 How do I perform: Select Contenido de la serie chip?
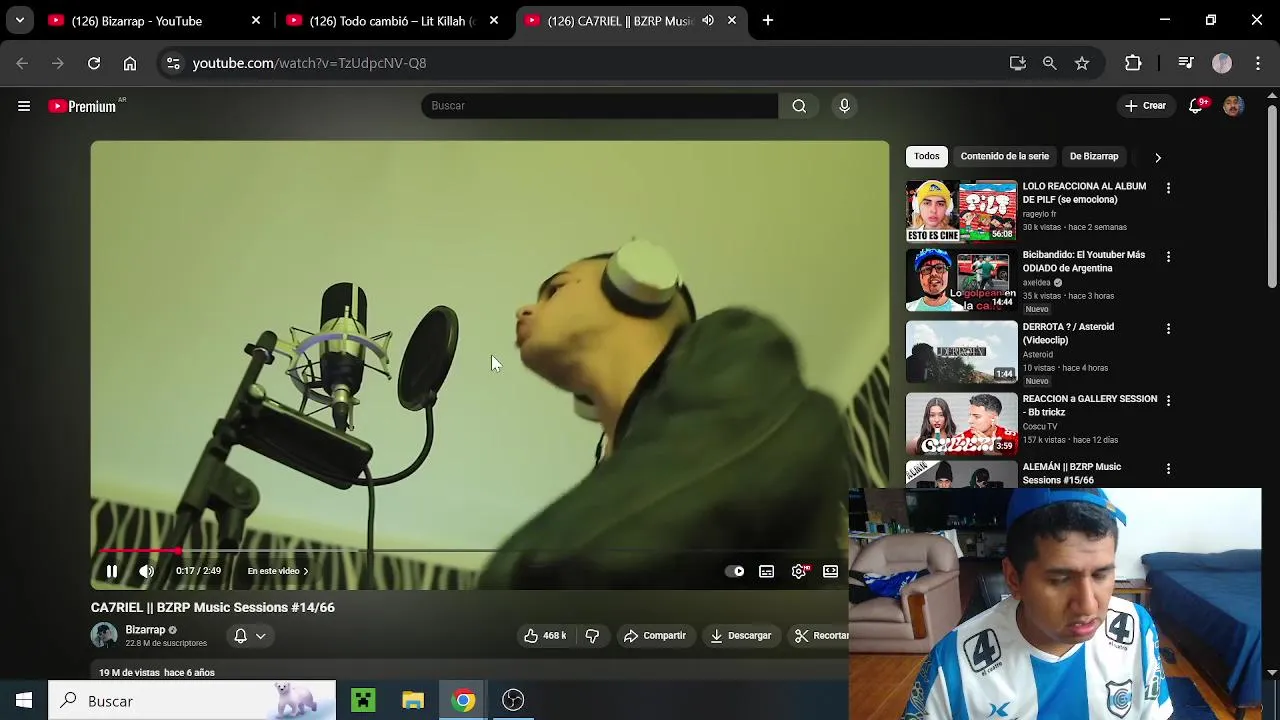click(1004, 156)
